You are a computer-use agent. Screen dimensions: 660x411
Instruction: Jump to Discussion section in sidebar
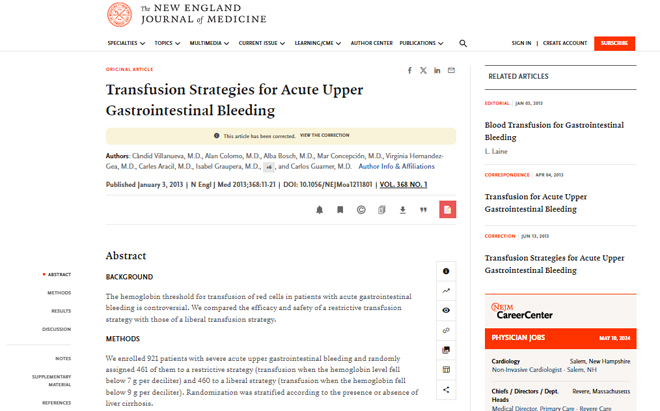[x=56, y=329]
